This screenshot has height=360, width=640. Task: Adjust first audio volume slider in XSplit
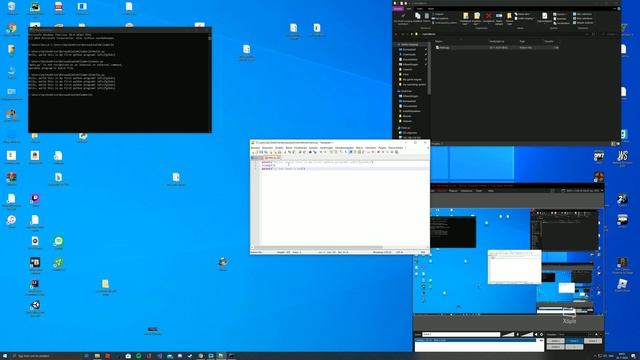point(508,334)
